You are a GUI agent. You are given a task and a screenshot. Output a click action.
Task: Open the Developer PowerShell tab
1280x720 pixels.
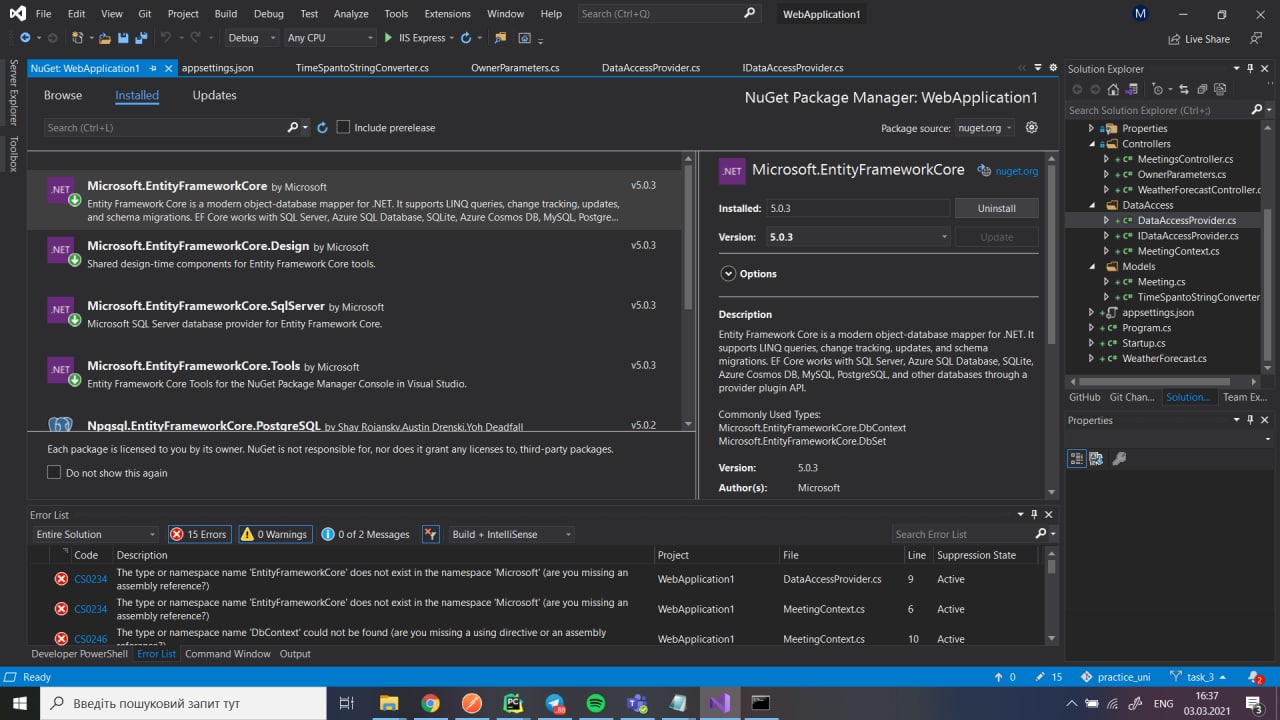tap(80, 654)
